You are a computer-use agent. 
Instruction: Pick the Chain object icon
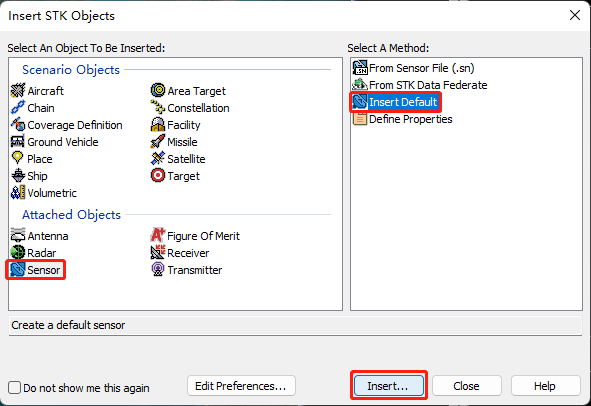(18, 108)
